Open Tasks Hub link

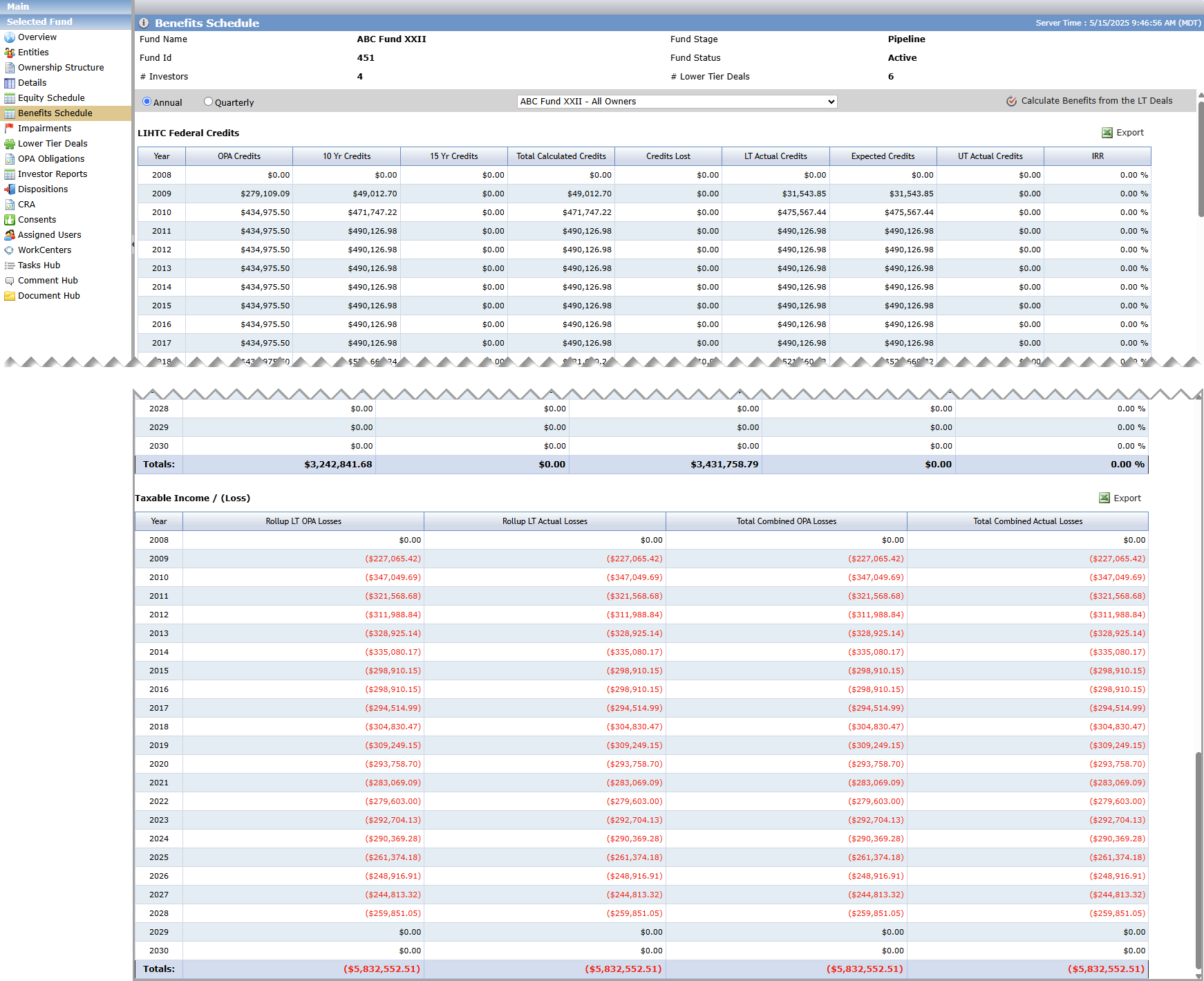tap(39, 265)
